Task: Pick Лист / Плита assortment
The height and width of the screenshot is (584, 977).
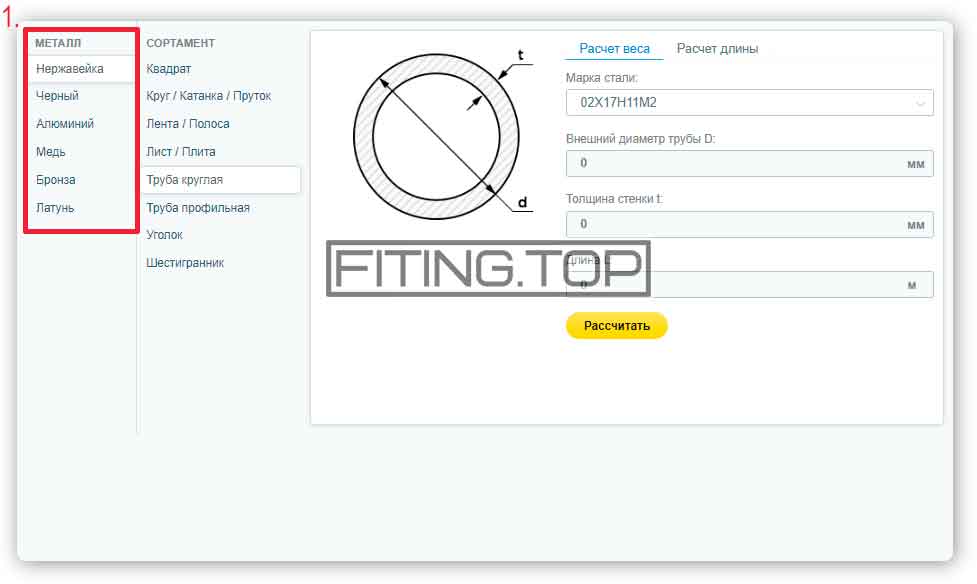Action: [181, 151]
